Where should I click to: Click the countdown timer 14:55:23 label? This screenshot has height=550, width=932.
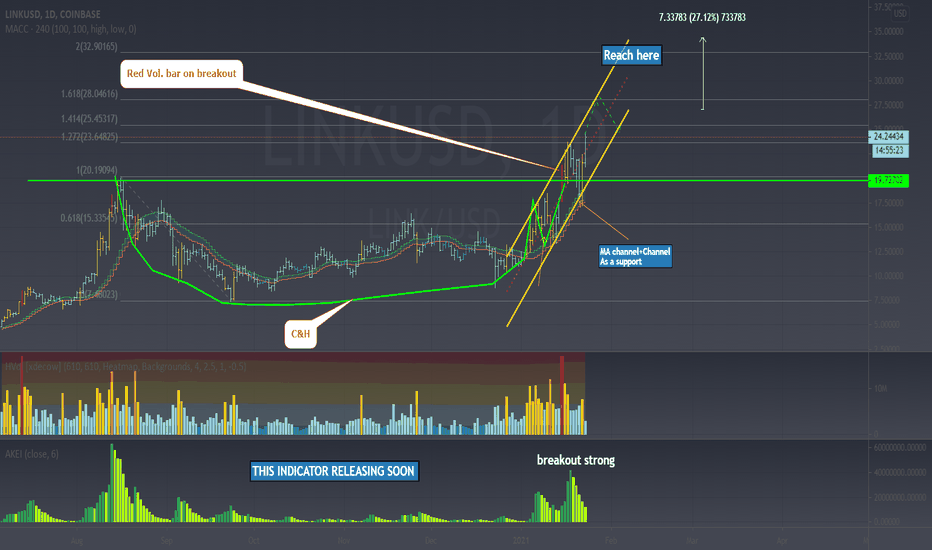tap(890, 150)
